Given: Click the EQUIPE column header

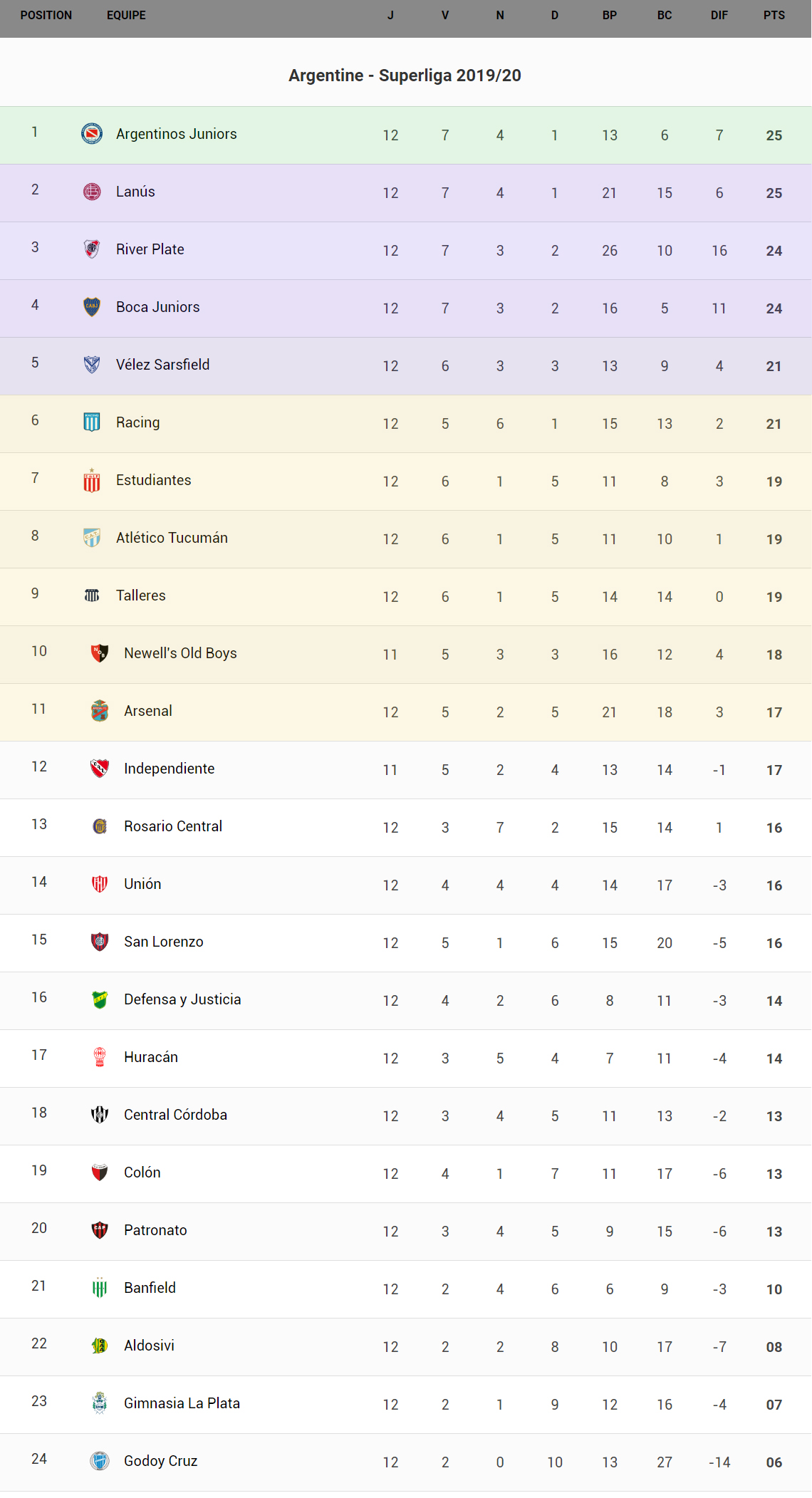Looking at the screenshot, I should pyautogui.click(x=126, y=16).
